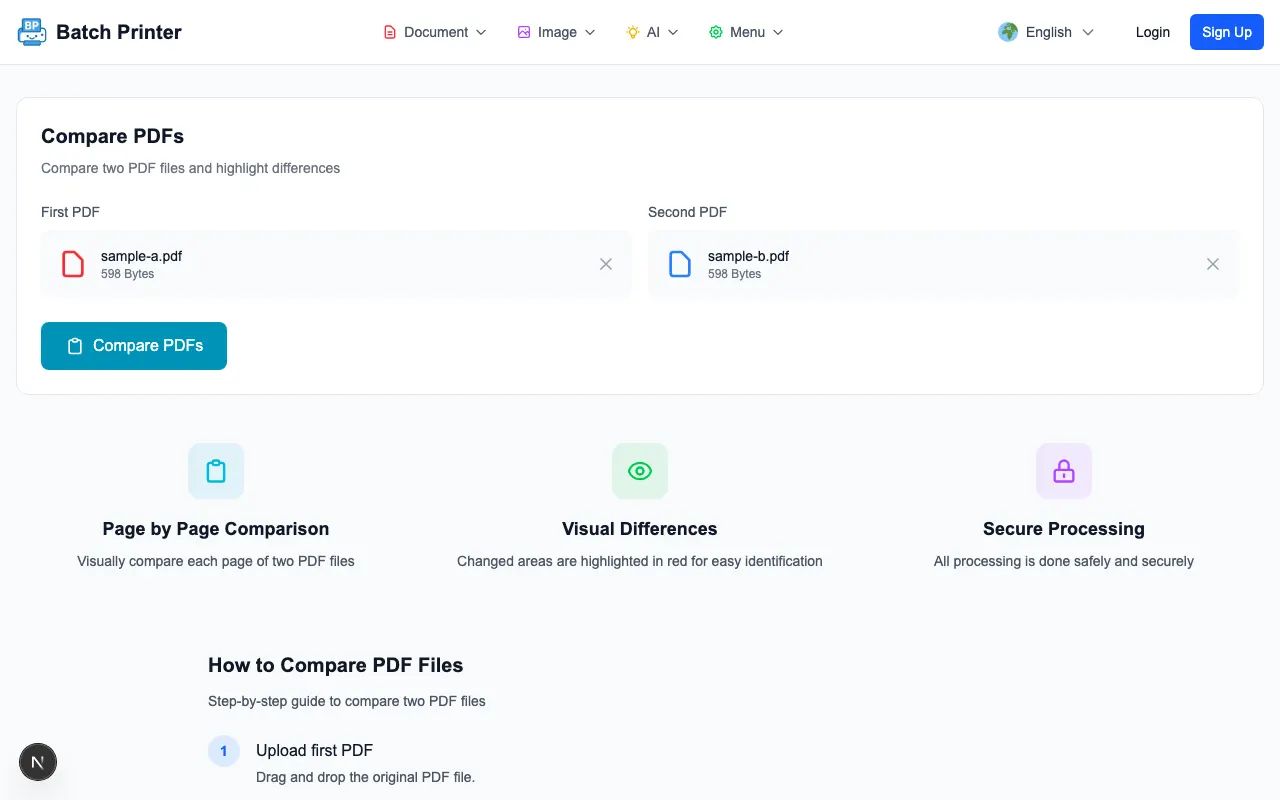Click 'Step-by-step guide to compare two PDF files' text
Screen dimensions: 1280x800
click(x=347, y=701)
